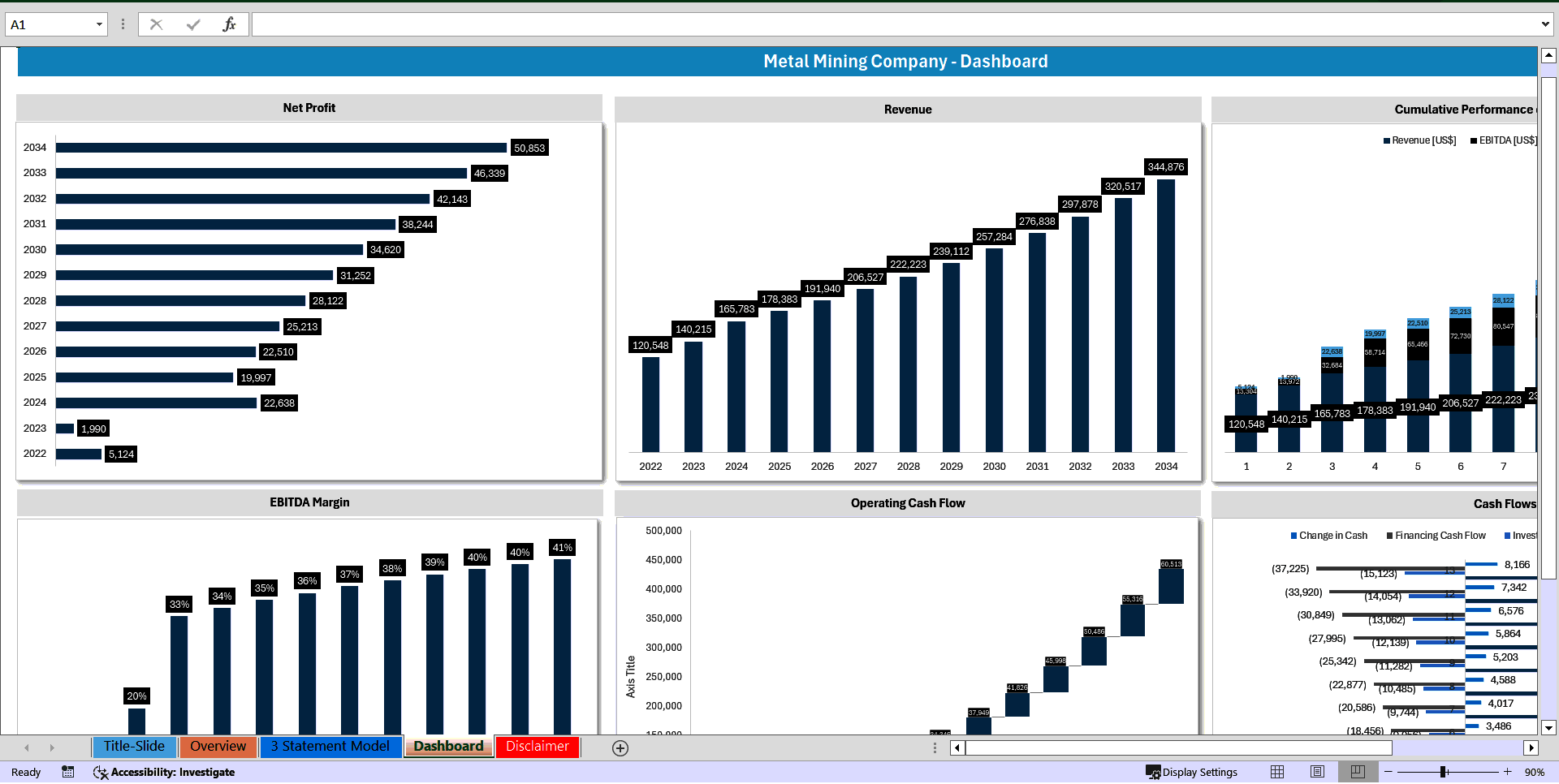This screenshot has height=784, width=1559.
Task: Open the Name Box dropdown arrow
Action: tap(99, 24)
